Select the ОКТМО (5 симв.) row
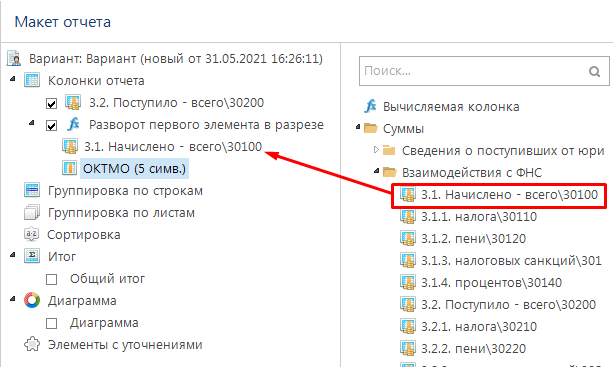The width and height of the screenshot is (613, 367). (x=134, y=168)
